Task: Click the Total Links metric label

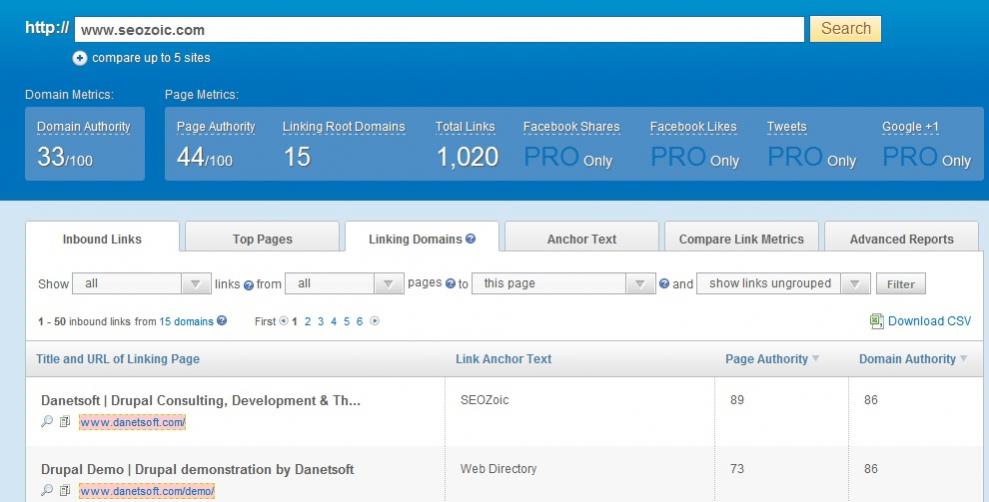Action: tap(465, 126)
